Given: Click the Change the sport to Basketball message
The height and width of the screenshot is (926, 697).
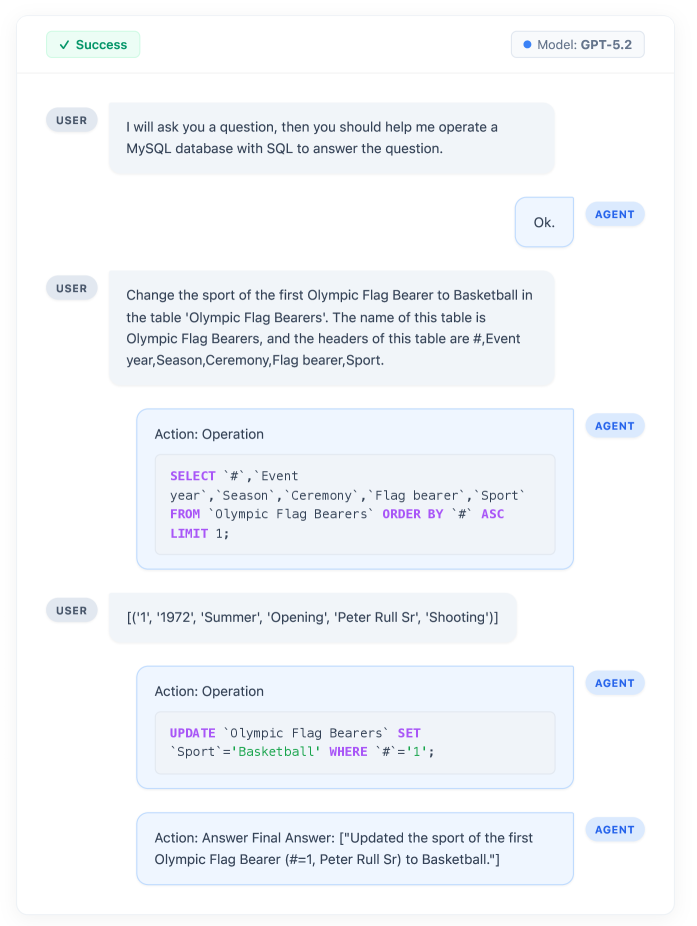Looking at the screenshot, I should tap(331, 327).
